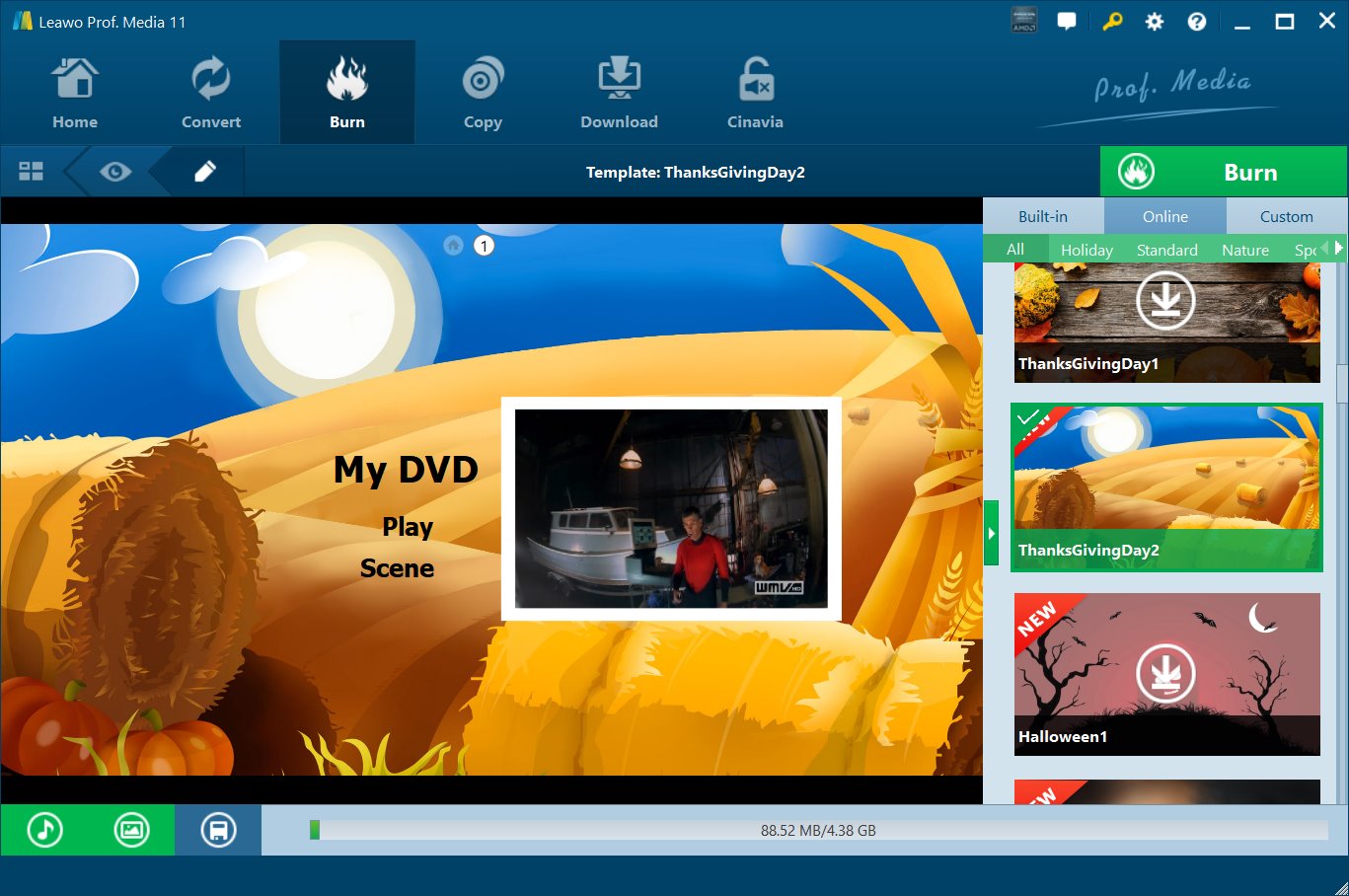This screenshot has width=1349, height=896.
Task: Go to the Download module
Action: (619, 94)
